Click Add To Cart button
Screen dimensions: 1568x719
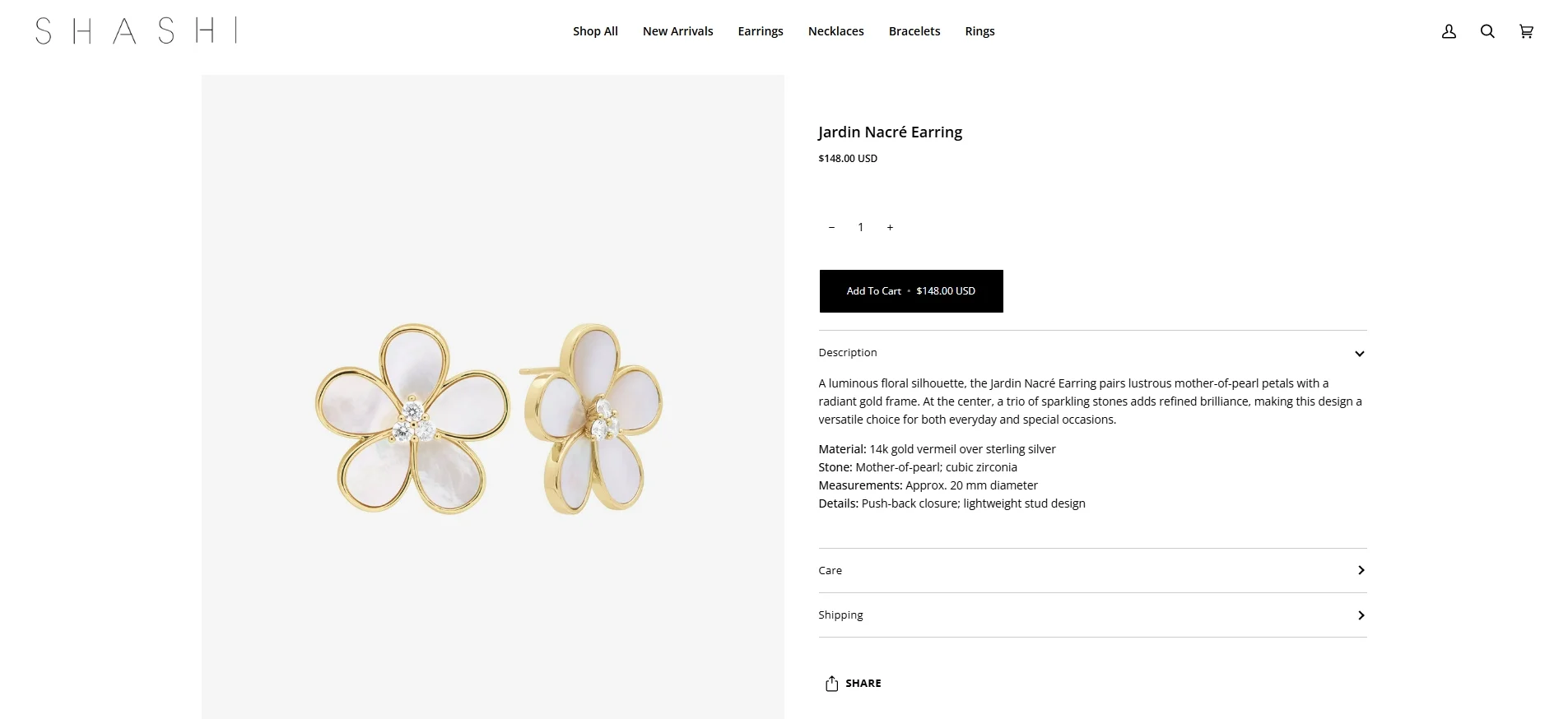(x=910, y=291)
